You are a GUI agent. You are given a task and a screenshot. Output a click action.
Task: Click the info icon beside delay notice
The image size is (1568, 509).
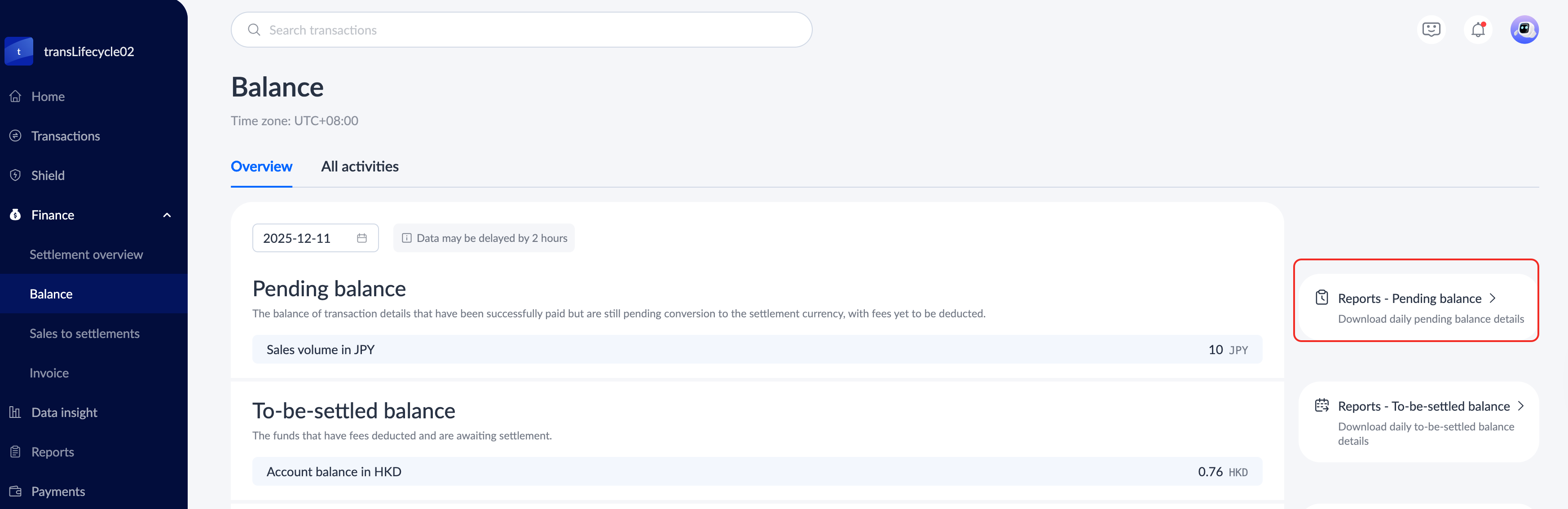[x=407, y=238]
